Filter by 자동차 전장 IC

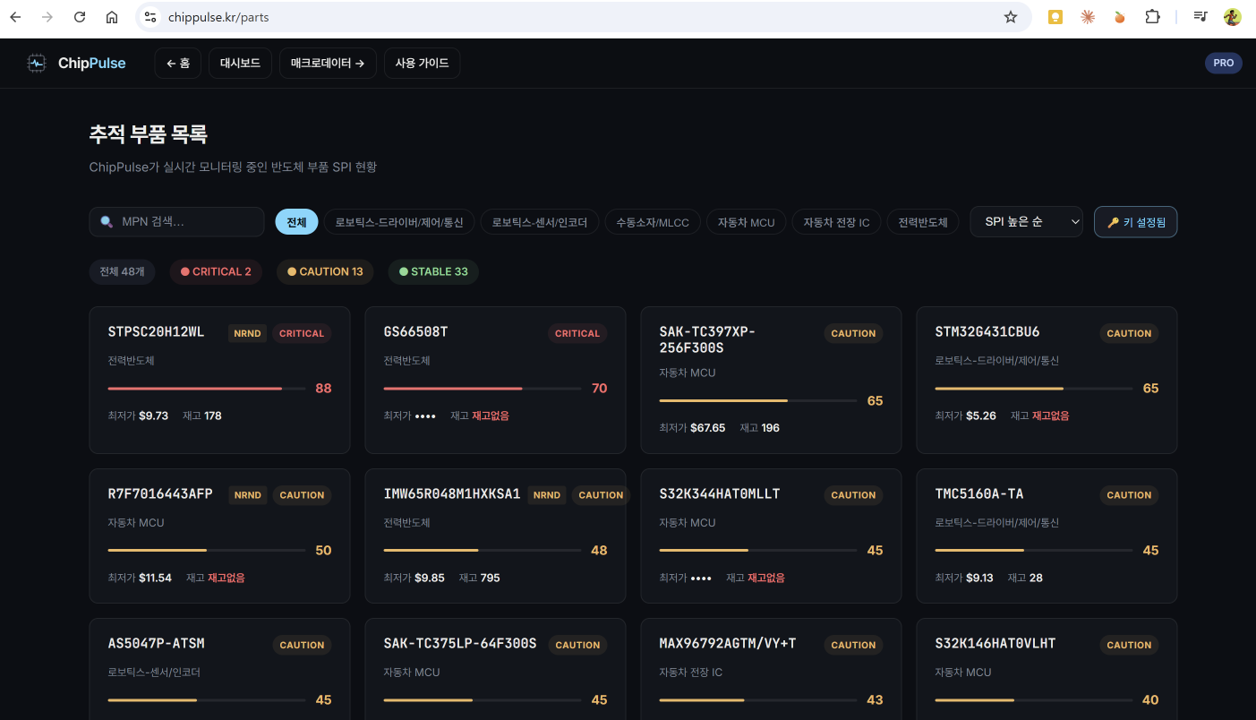click(x=836, y=222)
